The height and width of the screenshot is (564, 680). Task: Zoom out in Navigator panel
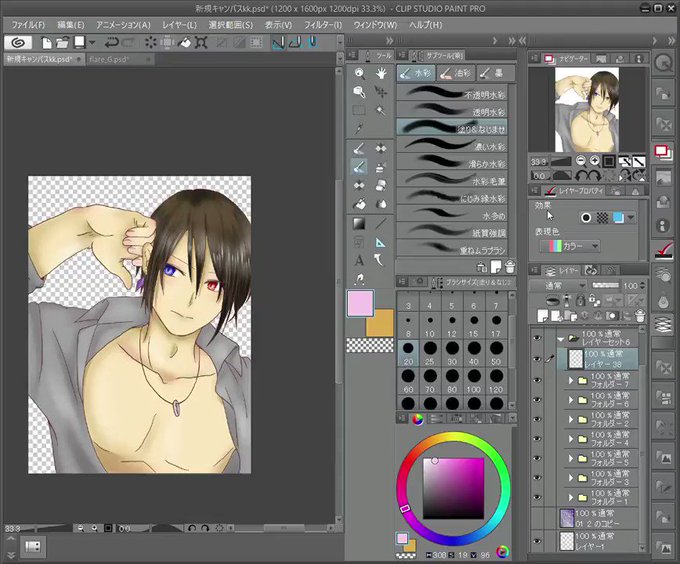(581, 161)
